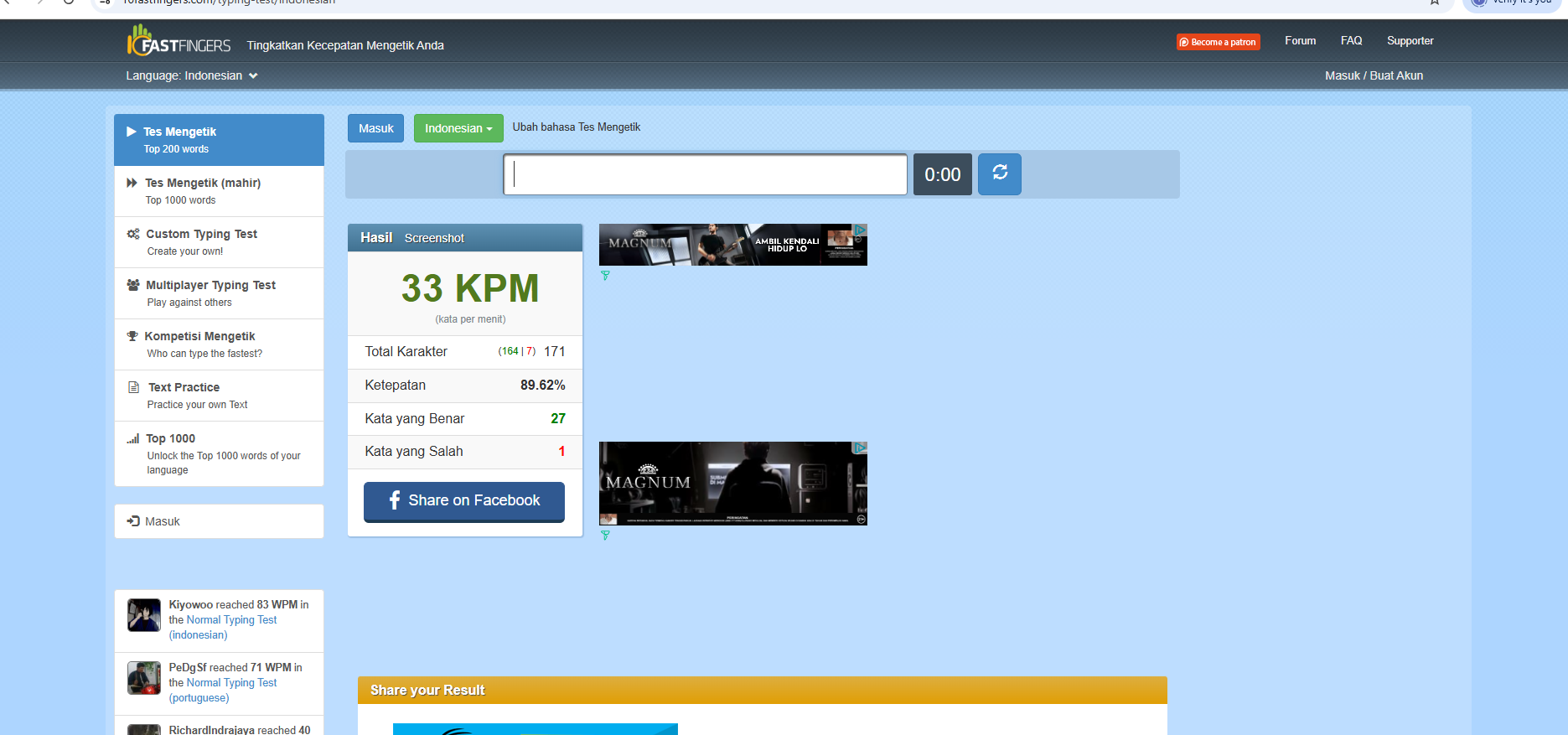Click Normal Typing Test link under Kiyowoo
This screenshot has width=1568, height=735.
click(x=231, y=620)
